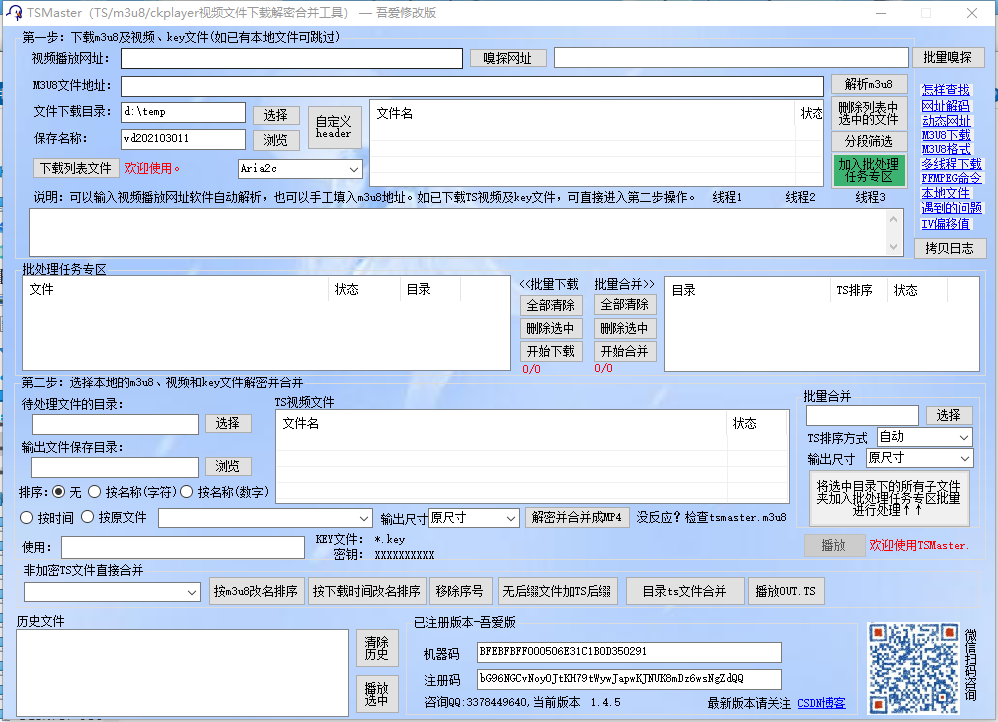Start batch sniffing with 批量嗅探
Viewport: 998px width, 722px height.
point(948,57)
